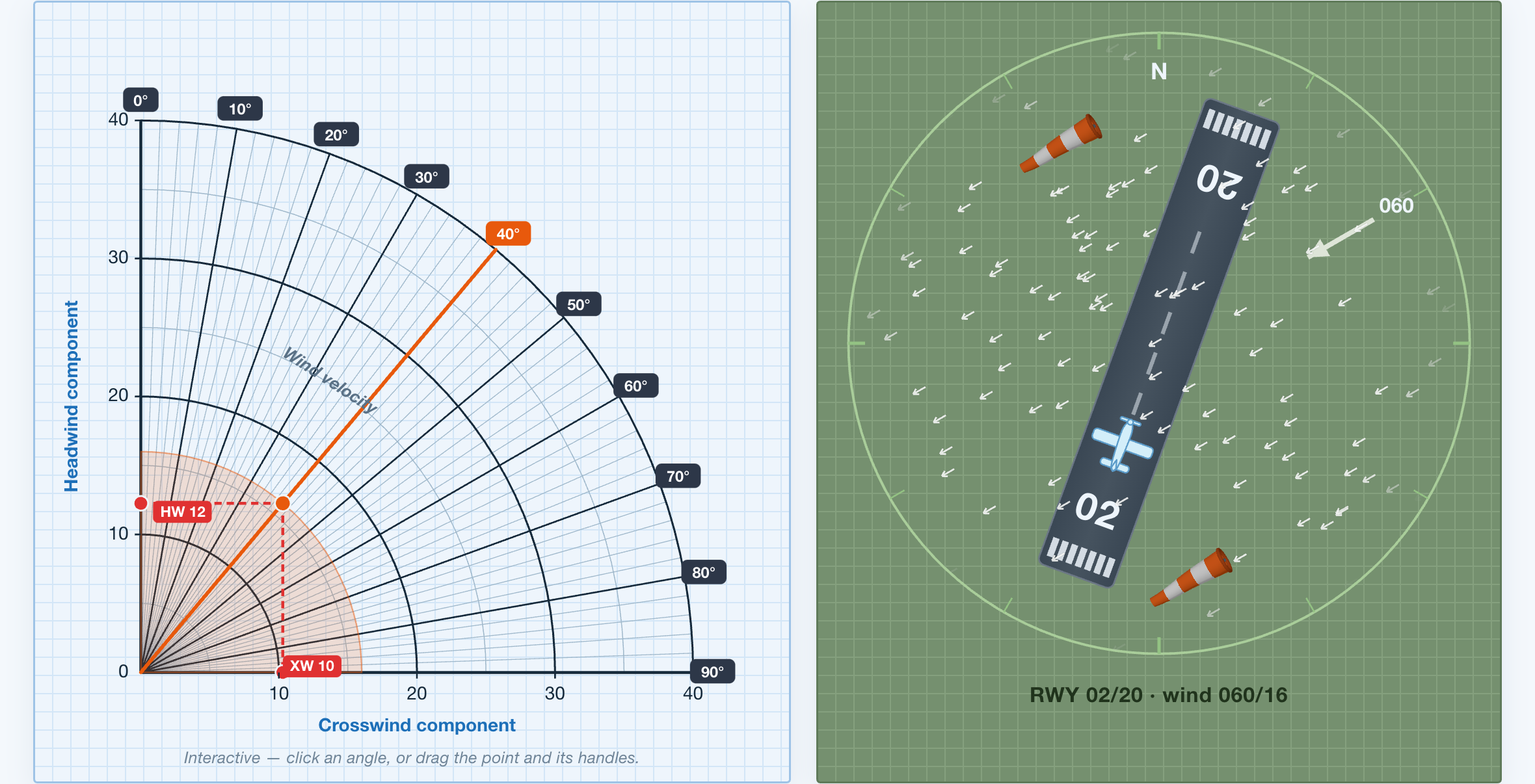Click the large white wind direction arrow

pos(1341,239)
